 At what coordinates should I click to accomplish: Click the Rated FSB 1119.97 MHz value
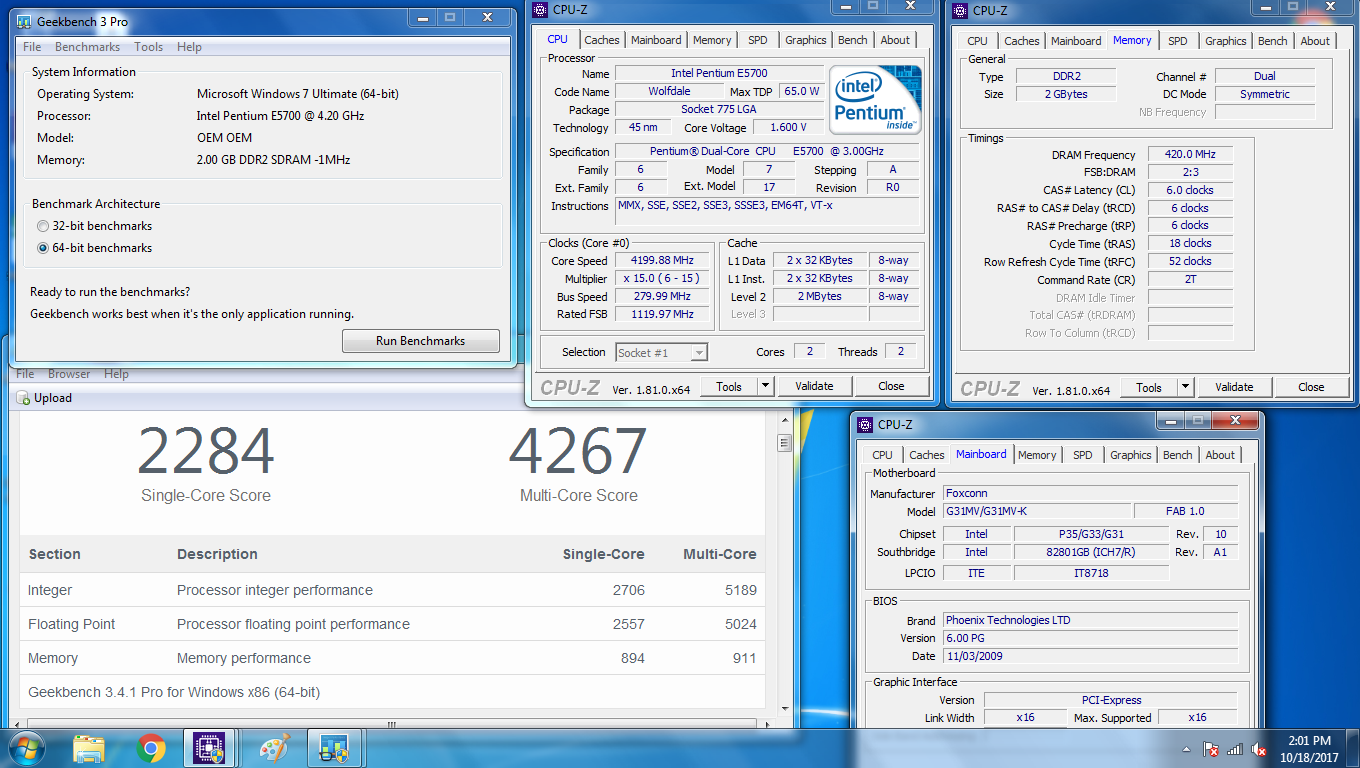[661, 314]
